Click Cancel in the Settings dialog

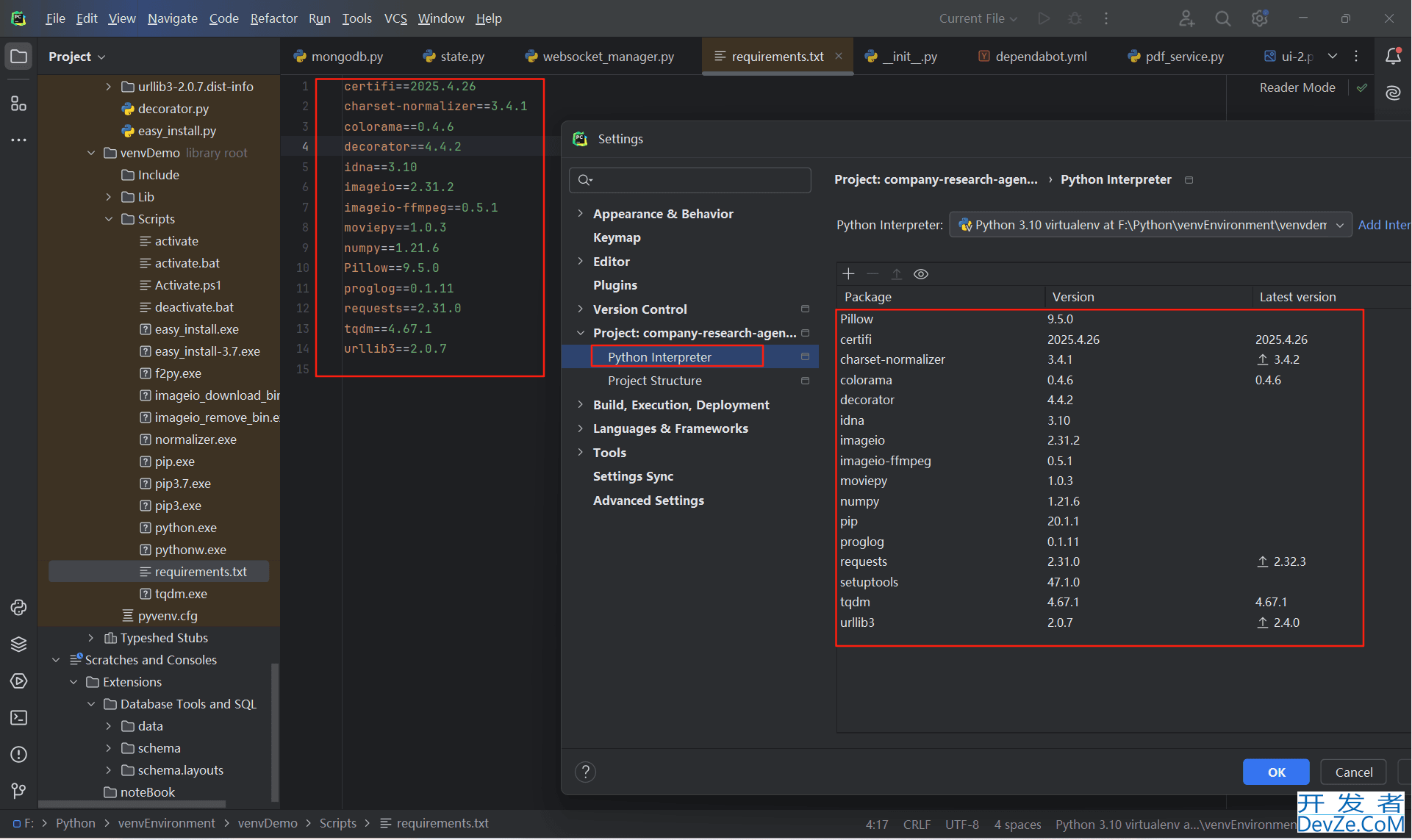[1353, 772]
